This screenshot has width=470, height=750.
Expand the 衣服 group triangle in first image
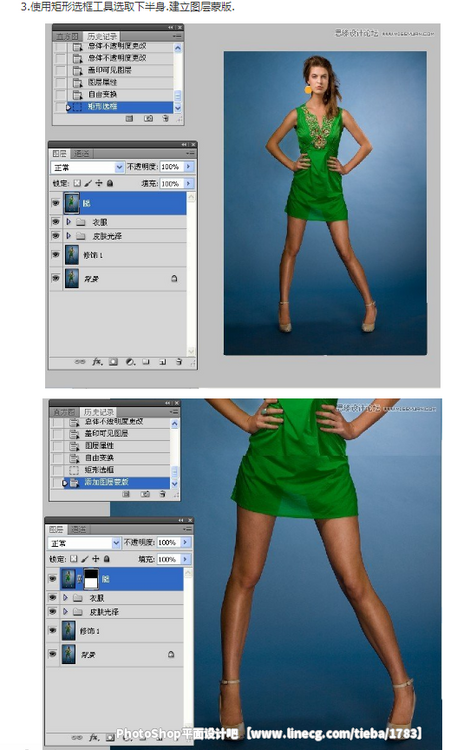coord(68,222)
